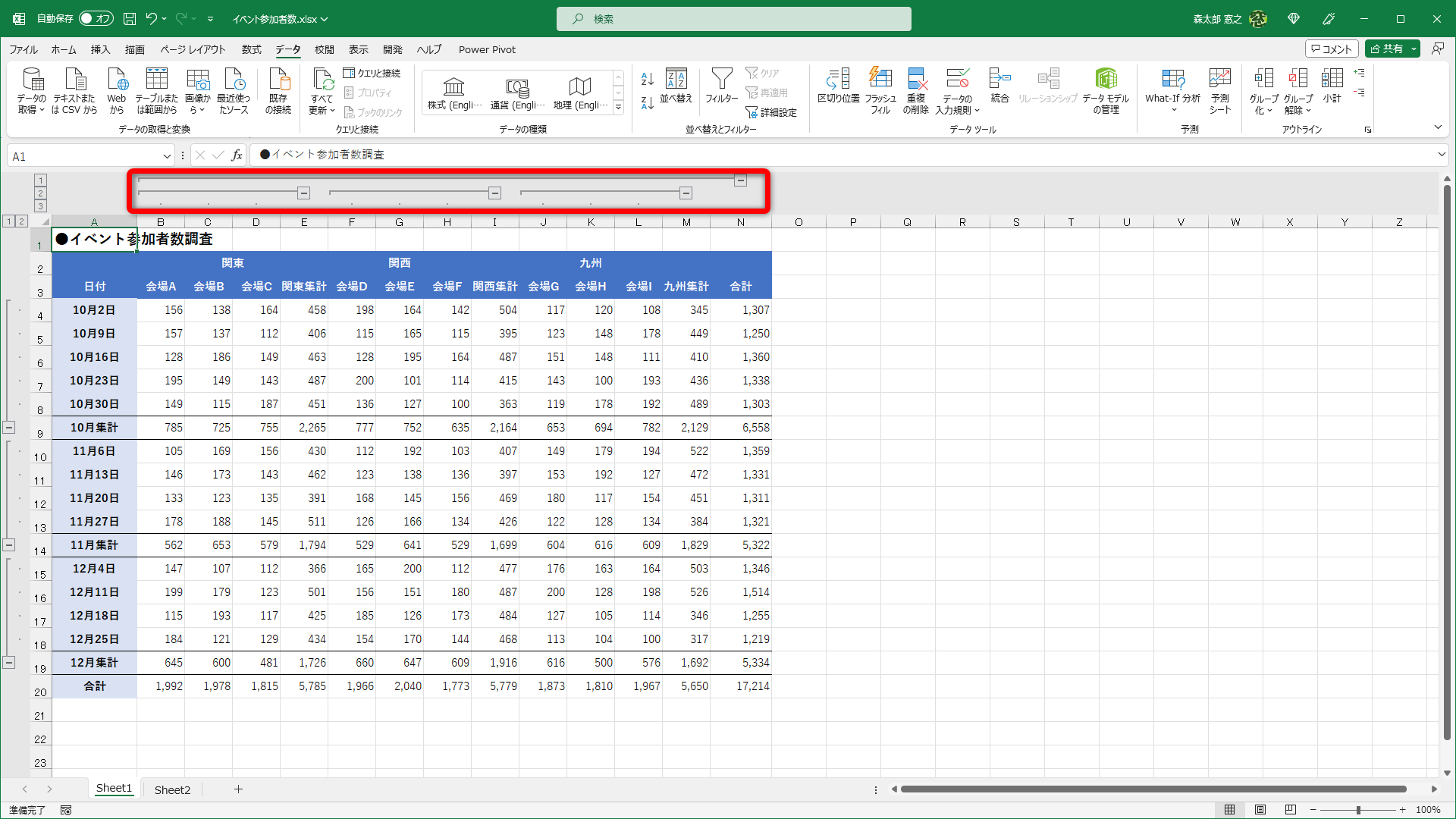This screenshot has height=819, width=1456.
Task: Click the zoom slider handle
Action: (x=1358, y=810)
